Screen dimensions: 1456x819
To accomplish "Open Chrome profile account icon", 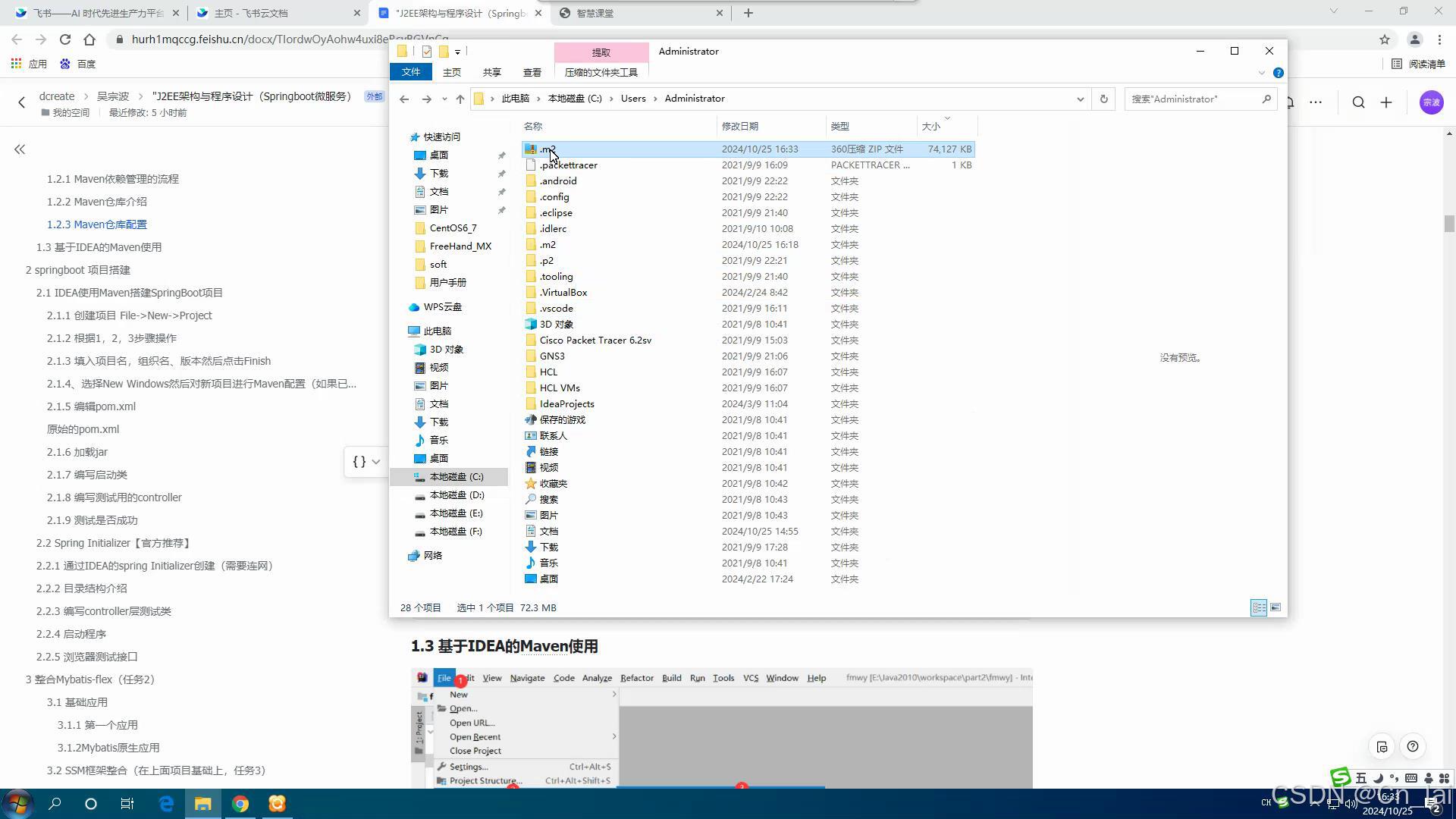I will 1414,39.
